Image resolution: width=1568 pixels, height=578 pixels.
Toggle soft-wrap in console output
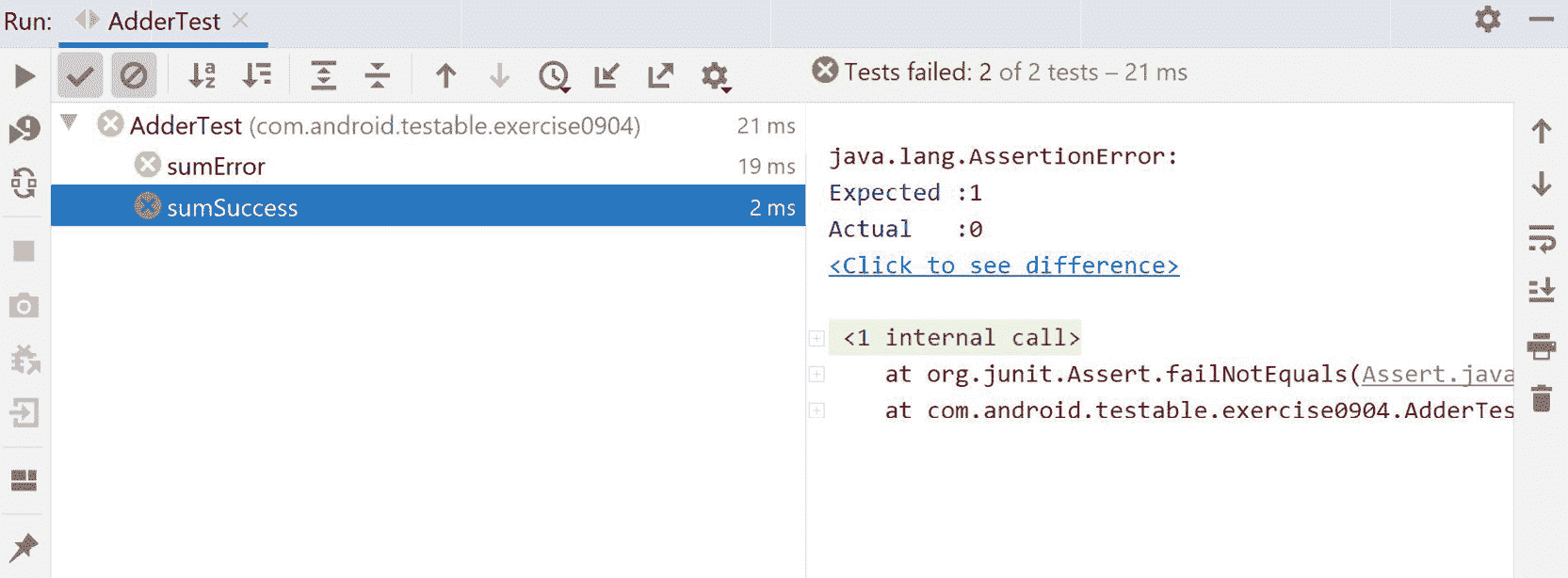1542,239
